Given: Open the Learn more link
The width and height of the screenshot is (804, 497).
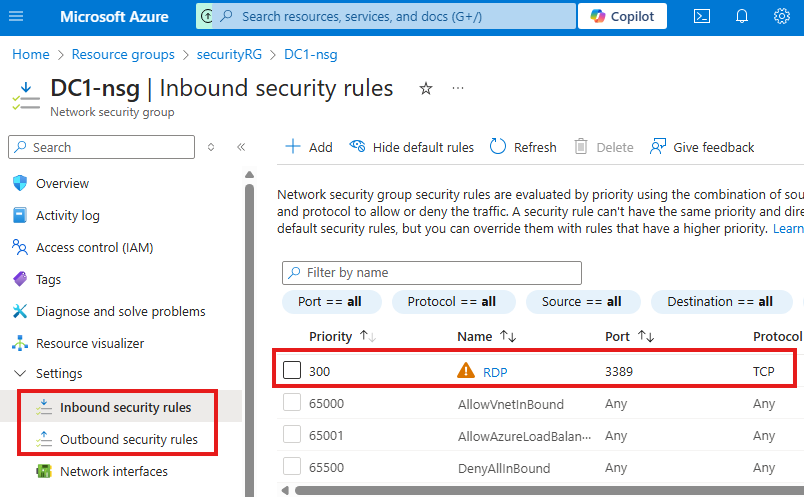Looking at the screenshot, I should pos(788,229).
